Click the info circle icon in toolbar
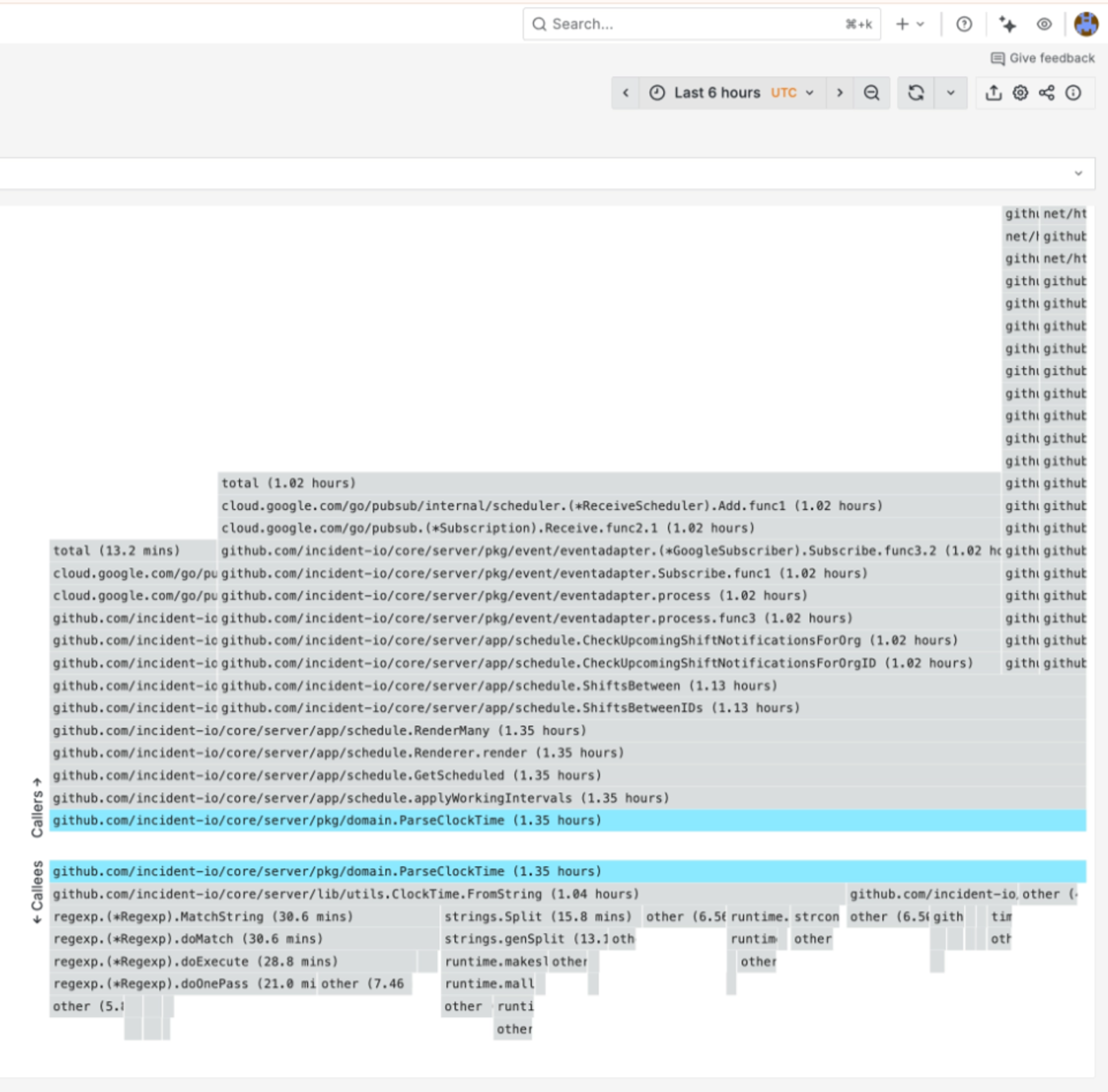The height and width of the screenshot is (1092, 1108). click(1073, 93)
